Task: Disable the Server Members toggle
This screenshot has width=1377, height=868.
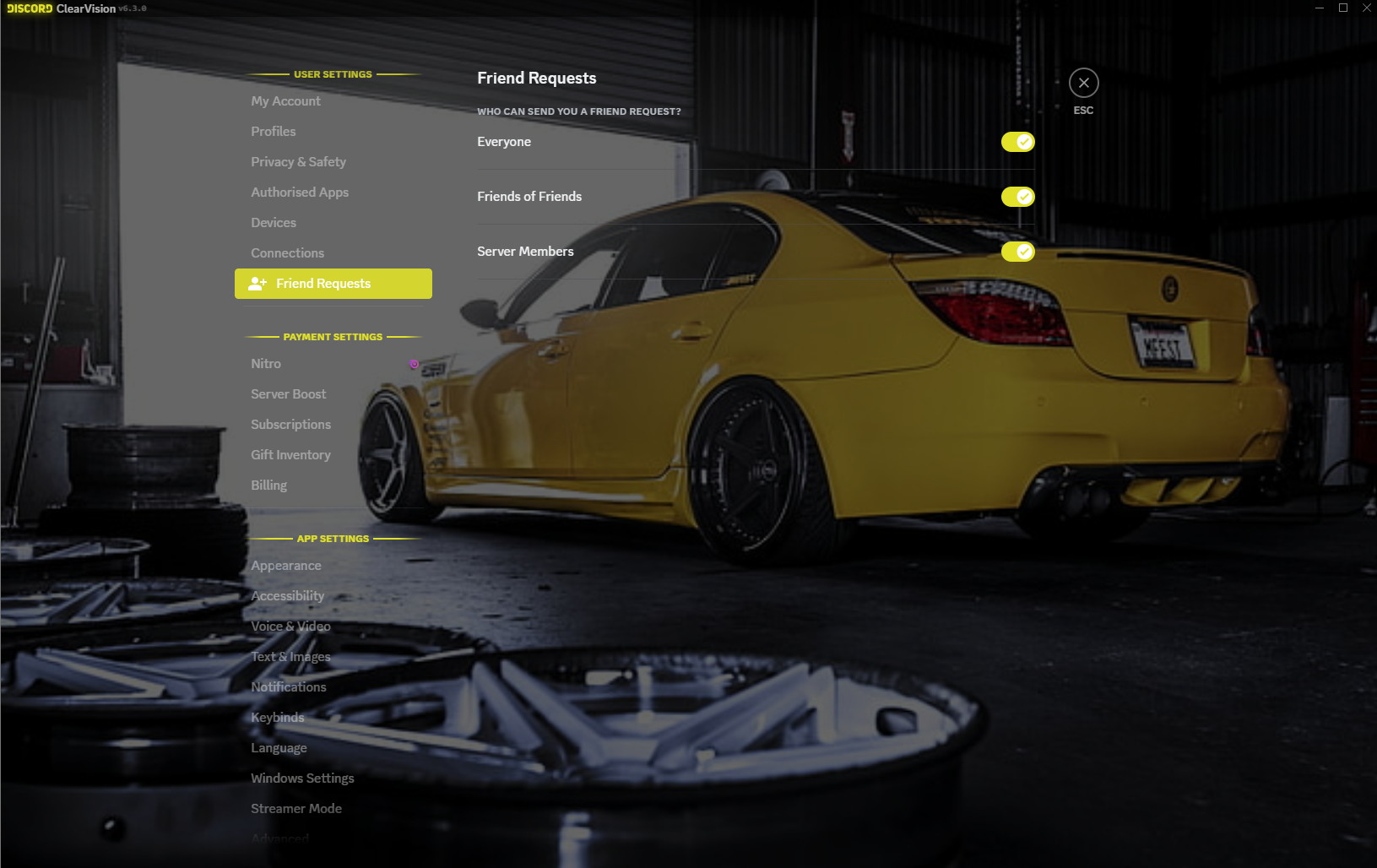Action: (x=1017, y=252)
